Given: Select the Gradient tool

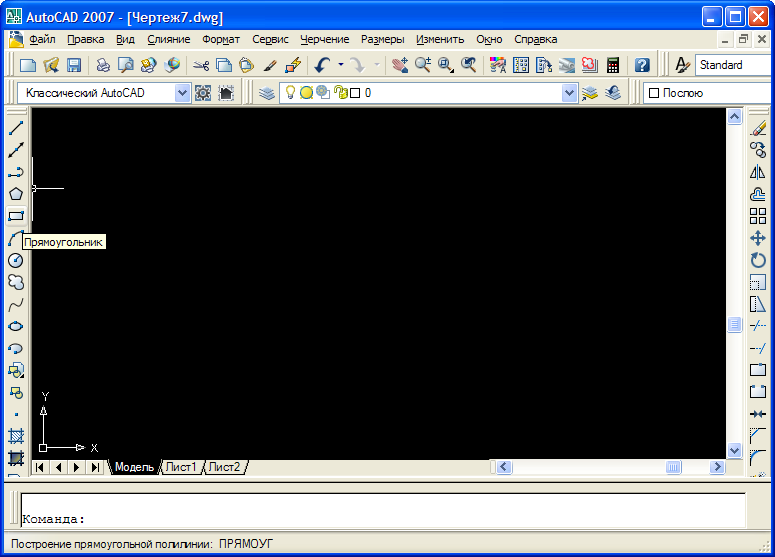Looking at the screenshot, I should point(16,458).
